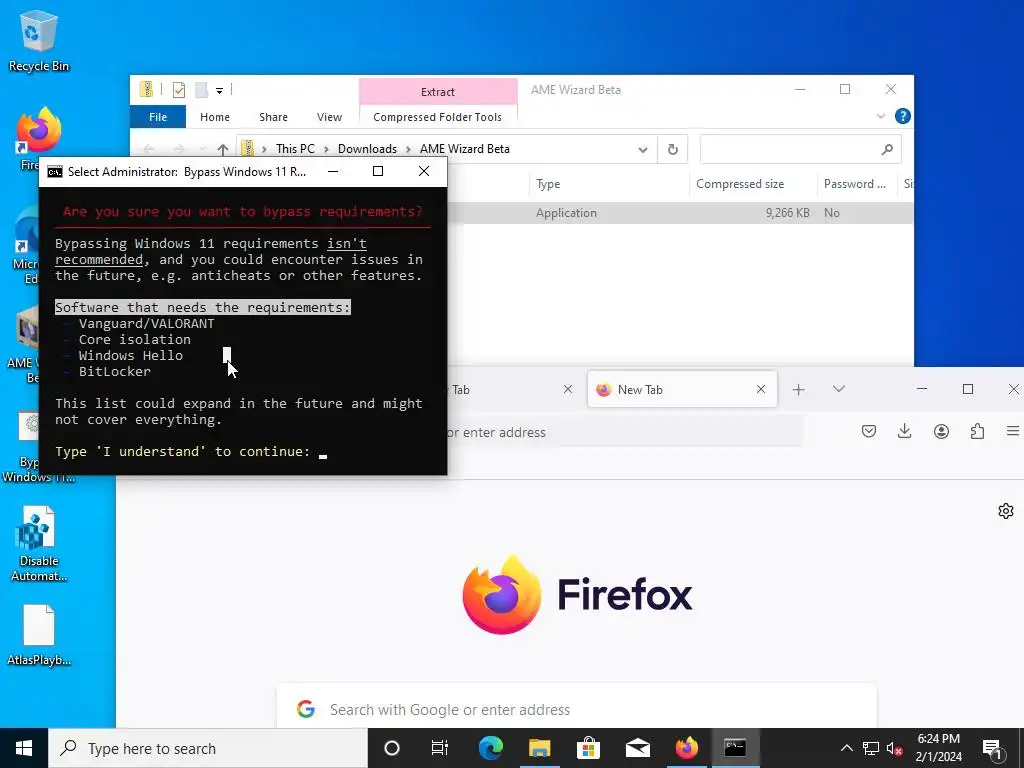Image resolution: width=1024 pixels, height=768 pixels.
Task: Expand the Downloads breadcrumb chevron
Action: [x=408, y=150]
